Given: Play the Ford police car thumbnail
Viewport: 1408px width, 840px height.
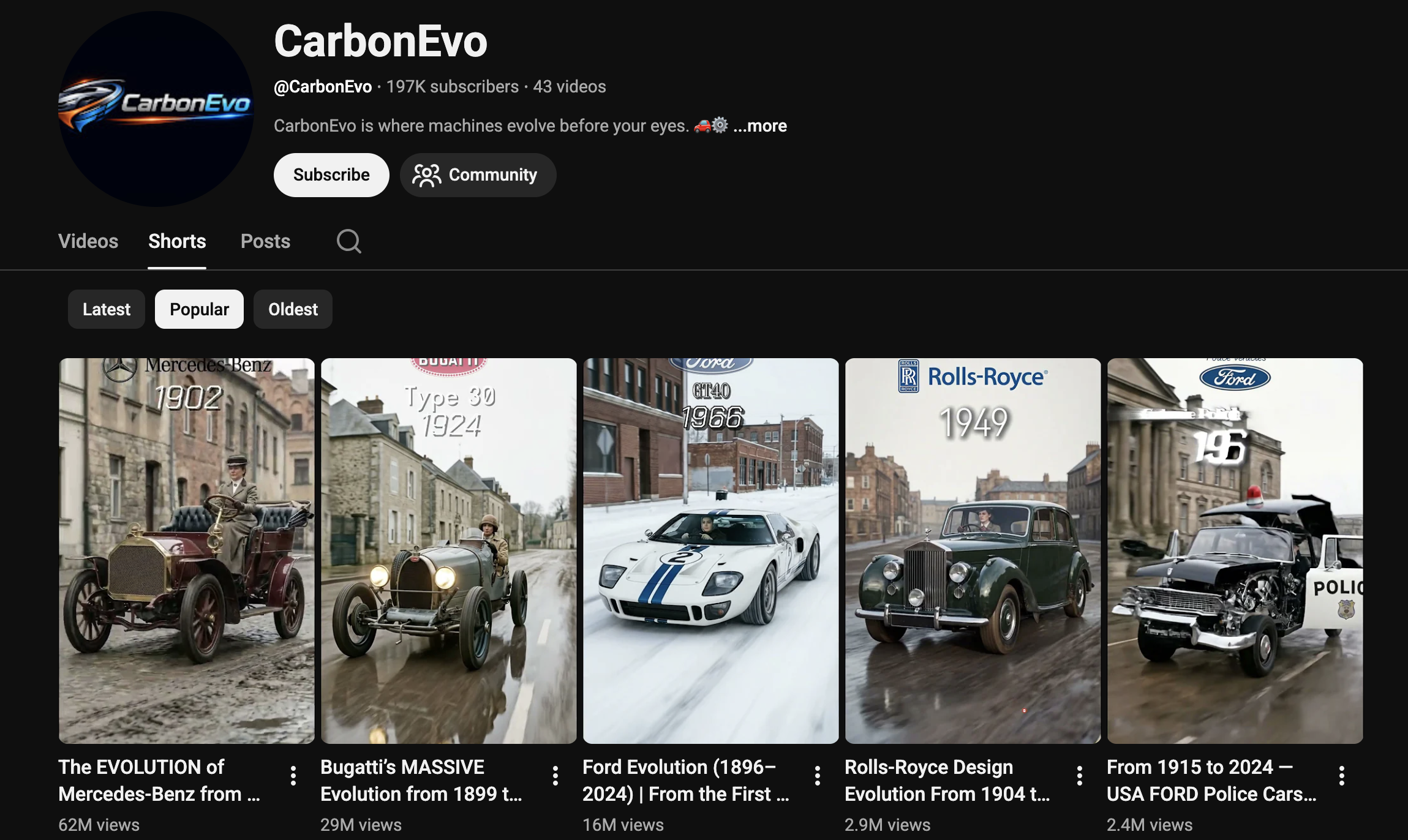Looking at the screenshot, I should coord(1235,551).
